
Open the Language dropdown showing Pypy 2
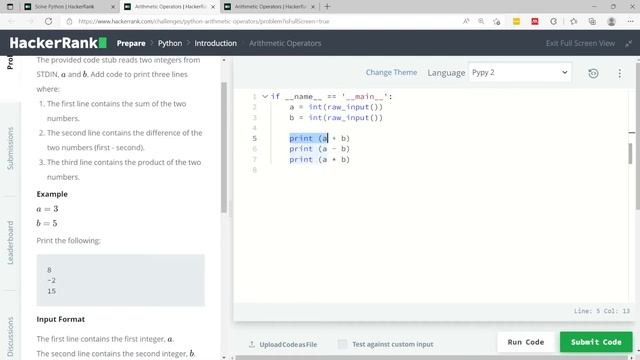click(x=520, y=73)
